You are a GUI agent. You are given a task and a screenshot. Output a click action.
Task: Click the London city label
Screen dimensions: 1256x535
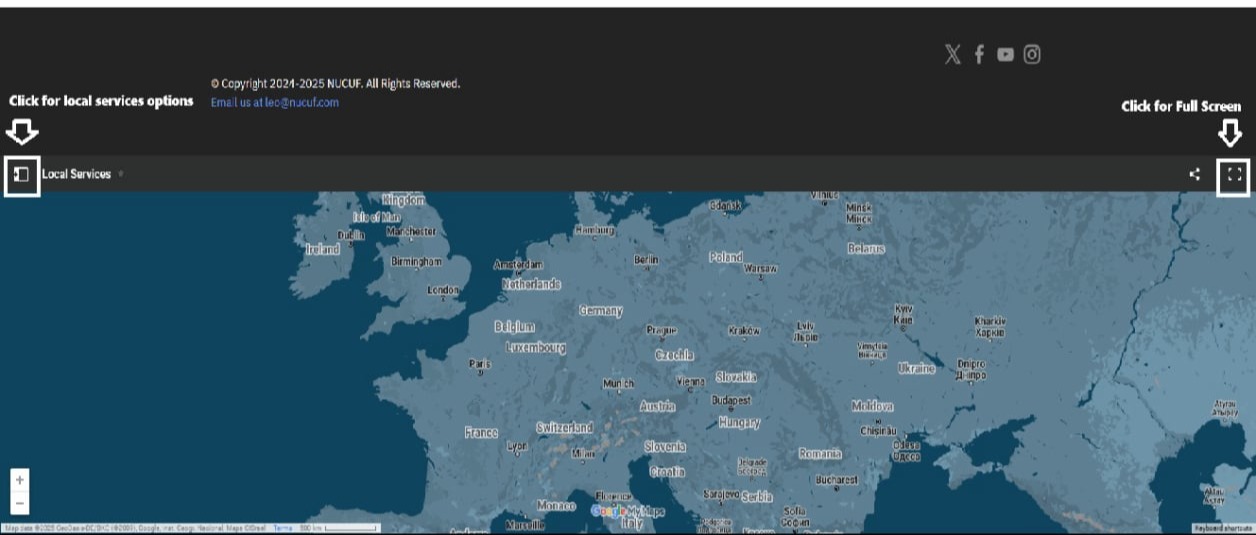pyautogui.click(x=443, y=290)
